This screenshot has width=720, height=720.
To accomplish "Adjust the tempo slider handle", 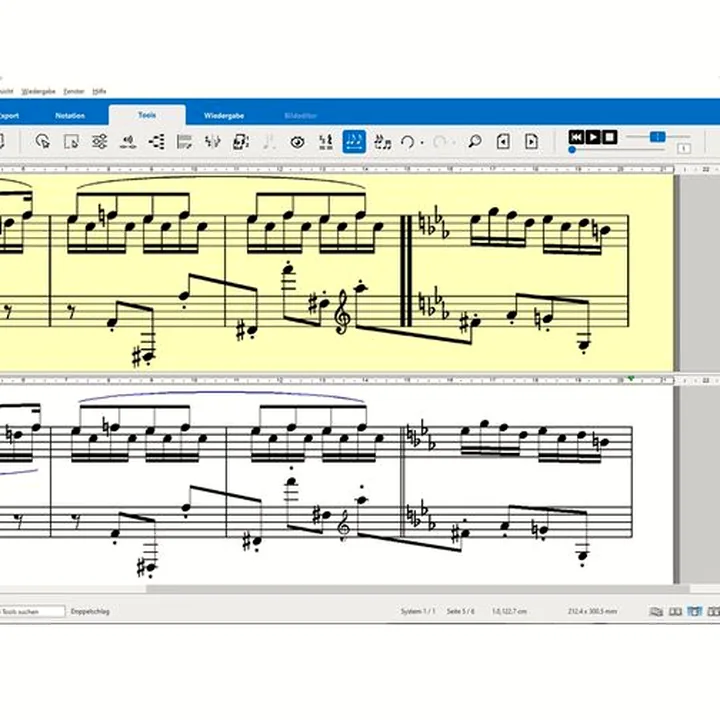I will coord(658,136).
